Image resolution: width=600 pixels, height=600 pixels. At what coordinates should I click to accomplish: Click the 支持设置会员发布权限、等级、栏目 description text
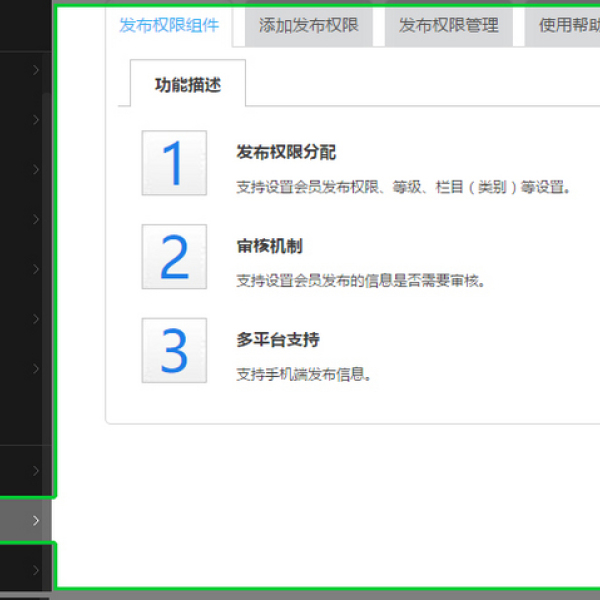[x=403, y=187]
